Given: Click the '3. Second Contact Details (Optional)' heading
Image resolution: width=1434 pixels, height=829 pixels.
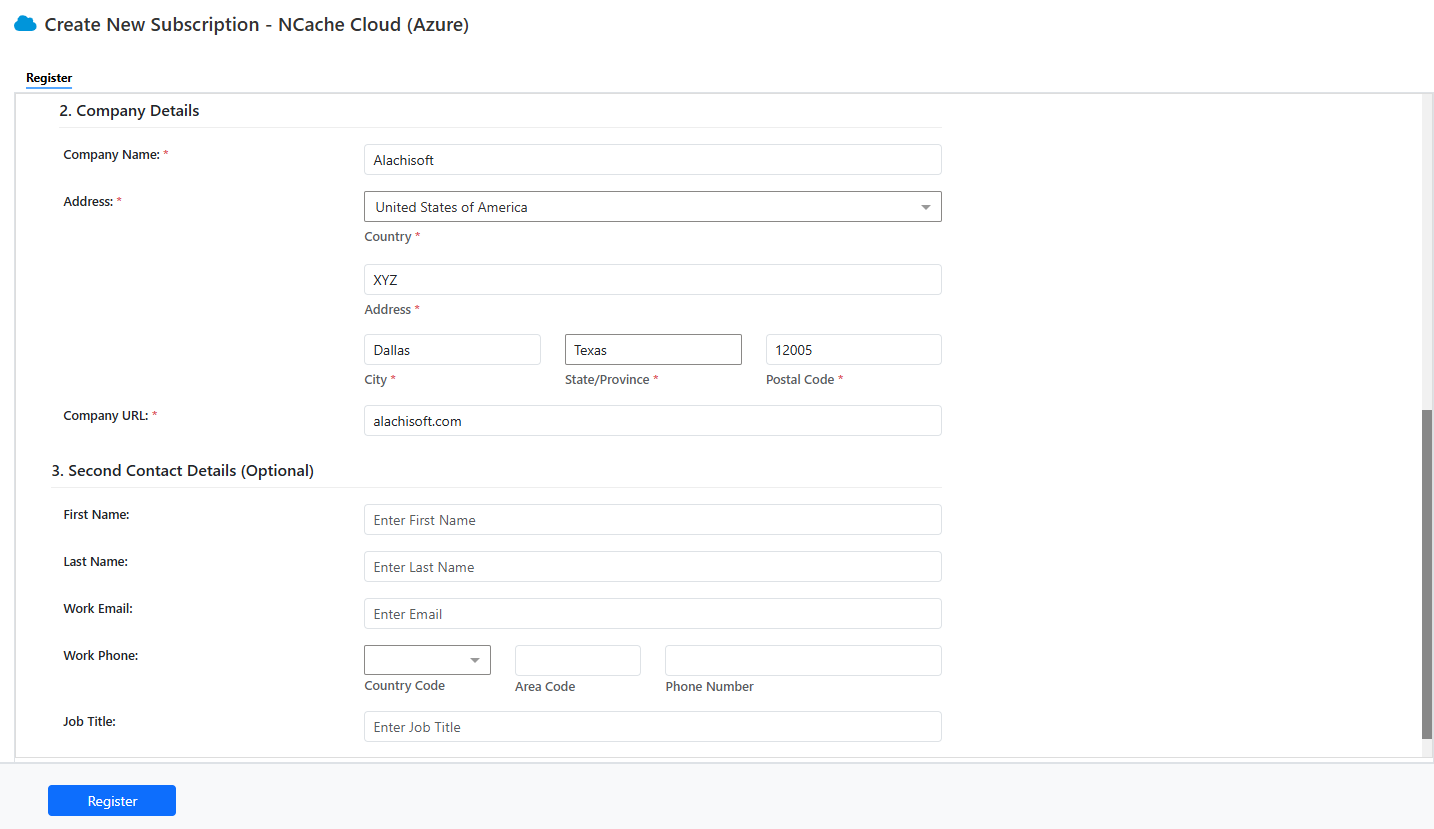Looking at the screenshot, I should (x=183, y=471).
